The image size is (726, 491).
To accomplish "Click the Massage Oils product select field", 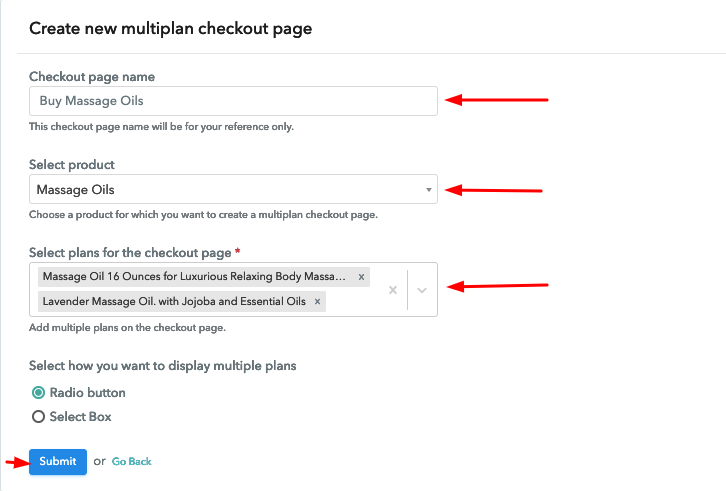I will point(233,189).
